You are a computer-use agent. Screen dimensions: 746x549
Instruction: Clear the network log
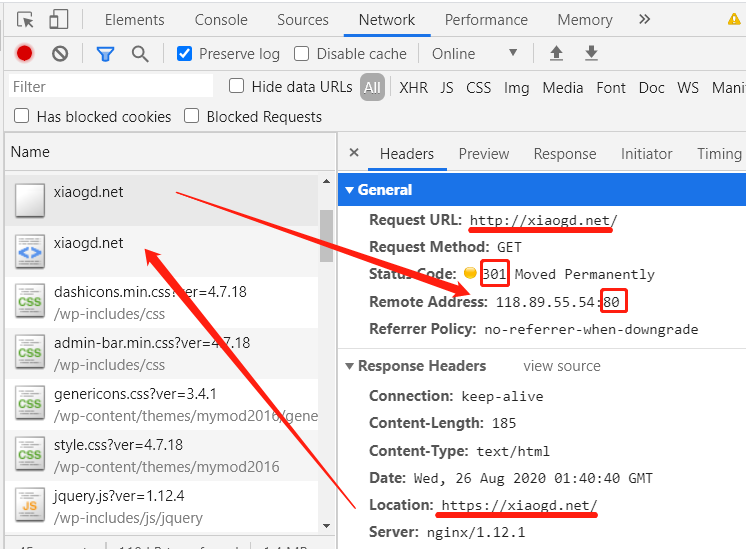(60, 53)
